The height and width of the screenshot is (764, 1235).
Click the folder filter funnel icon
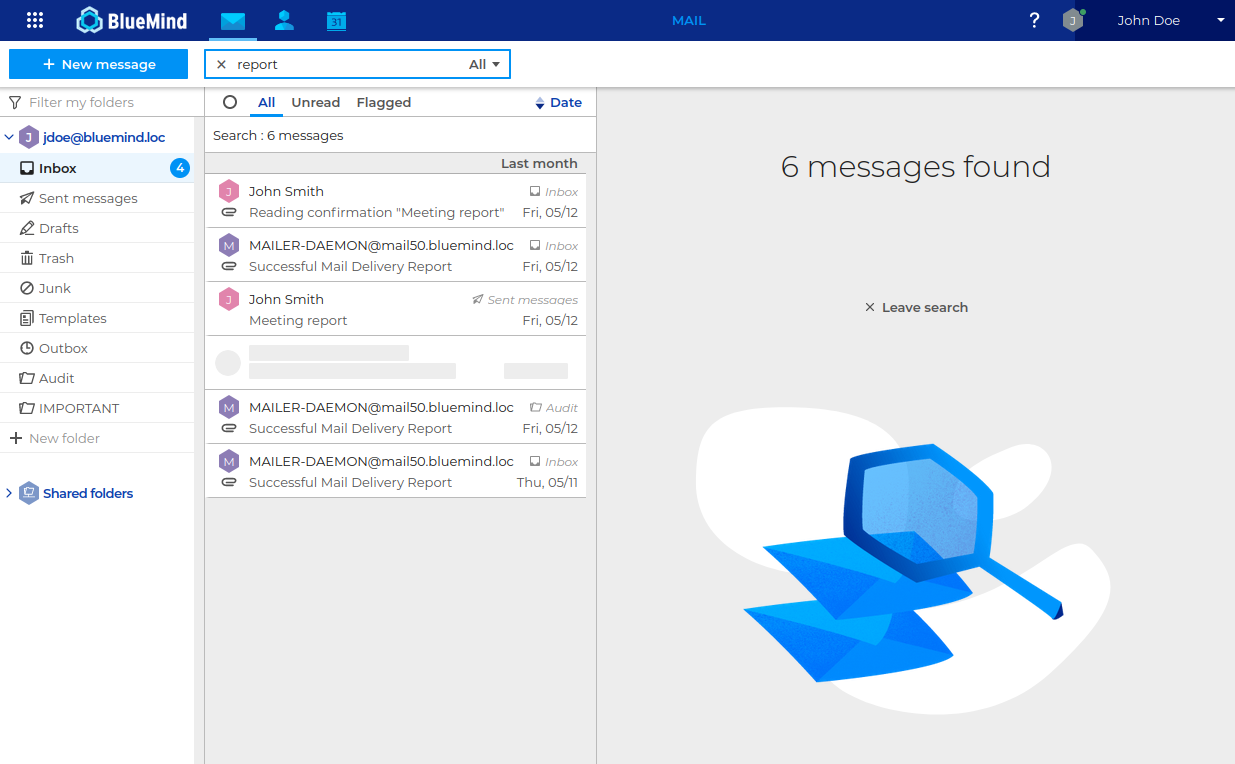[x=15, y=102]
